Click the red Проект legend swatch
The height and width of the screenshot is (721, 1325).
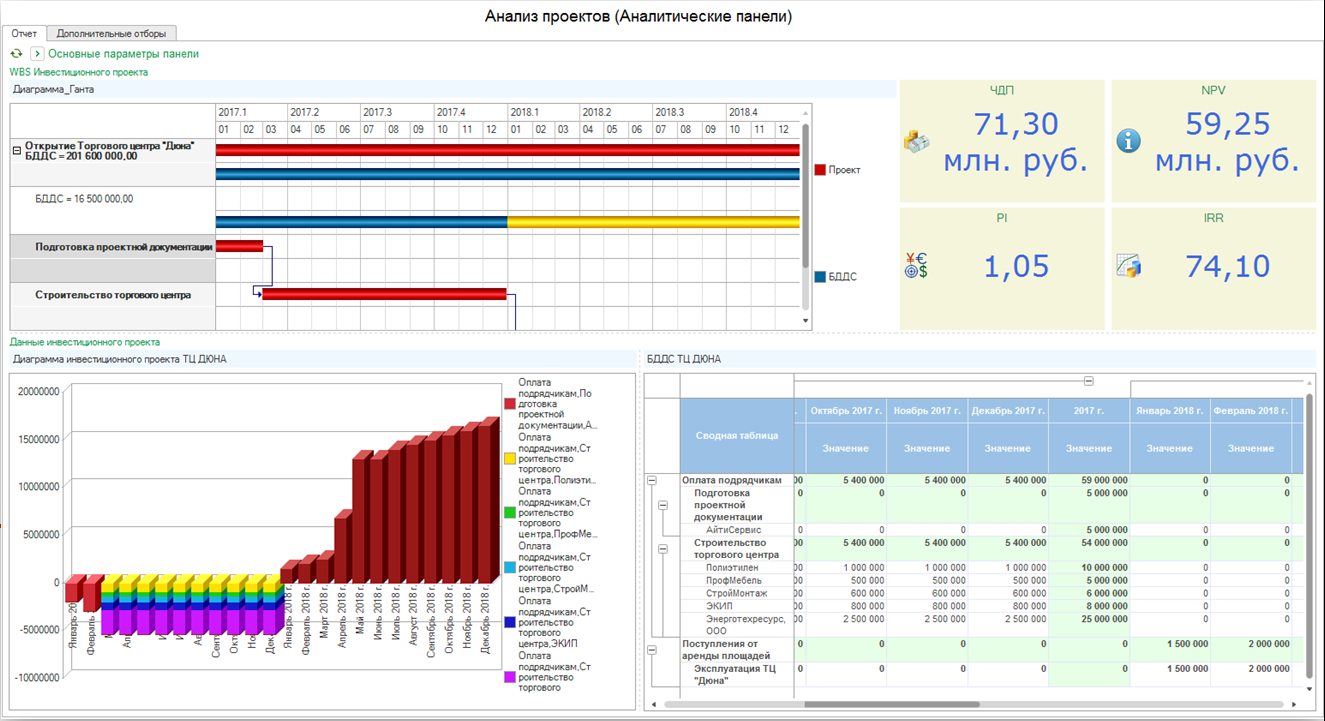pos(820,170)
